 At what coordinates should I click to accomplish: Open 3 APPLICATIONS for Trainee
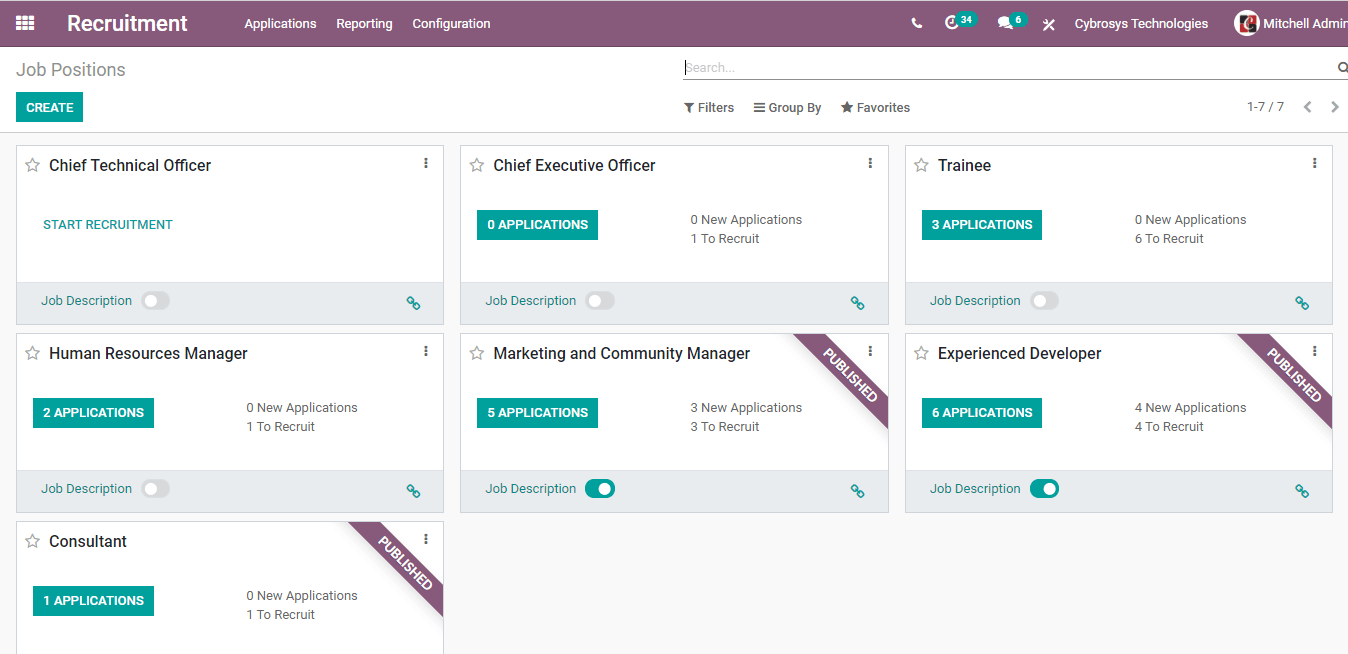(981, 225)
